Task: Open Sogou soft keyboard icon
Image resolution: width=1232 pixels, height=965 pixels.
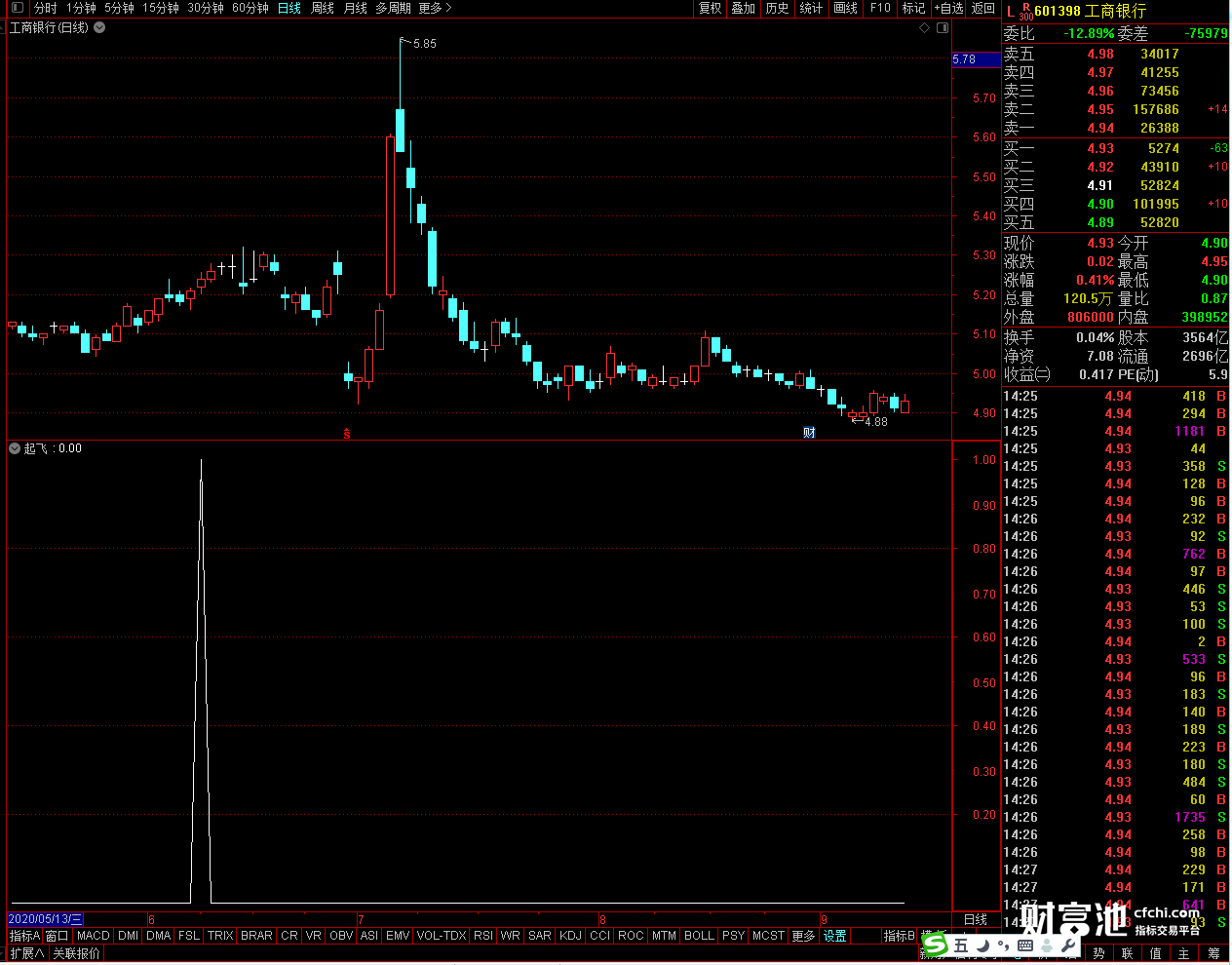Action: tap(1026, 946)
